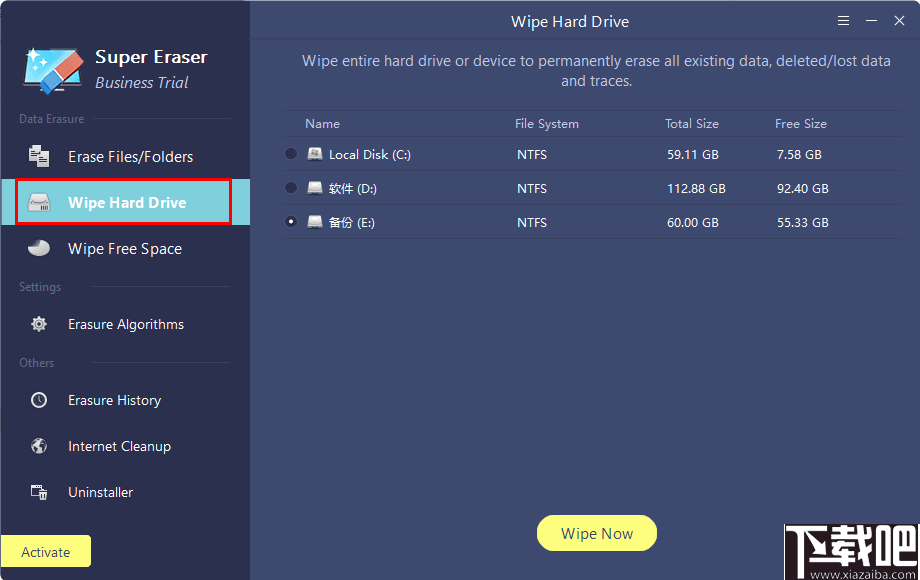
Task: Click the 112.88 GB total size value
Action: [x=696, y=189]
